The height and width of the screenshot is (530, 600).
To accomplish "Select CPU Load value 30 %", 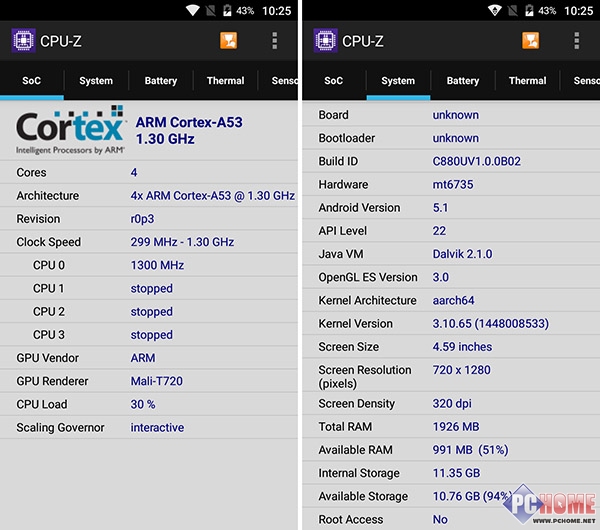I will pos(143,404).
